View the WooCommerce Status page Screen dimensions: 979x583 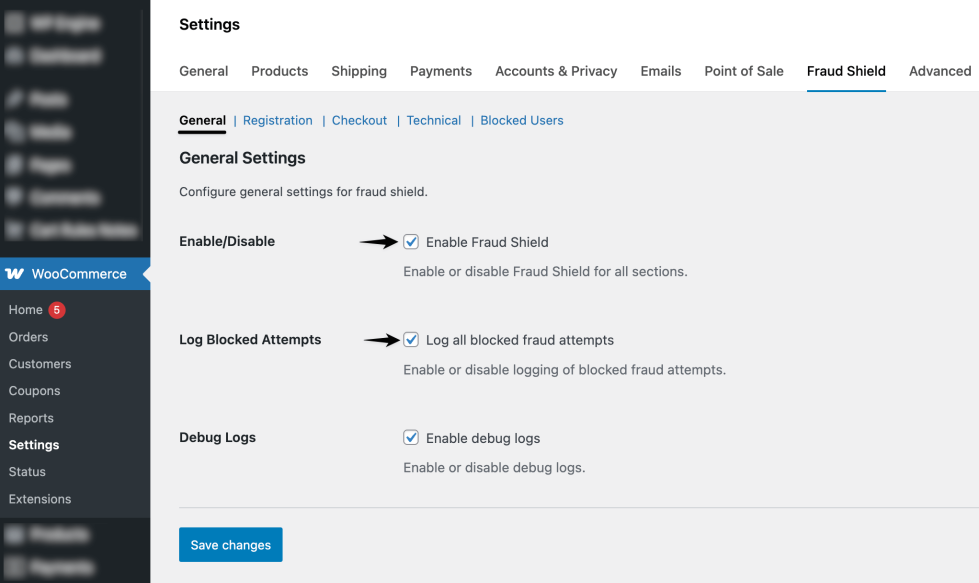(26, 471)
